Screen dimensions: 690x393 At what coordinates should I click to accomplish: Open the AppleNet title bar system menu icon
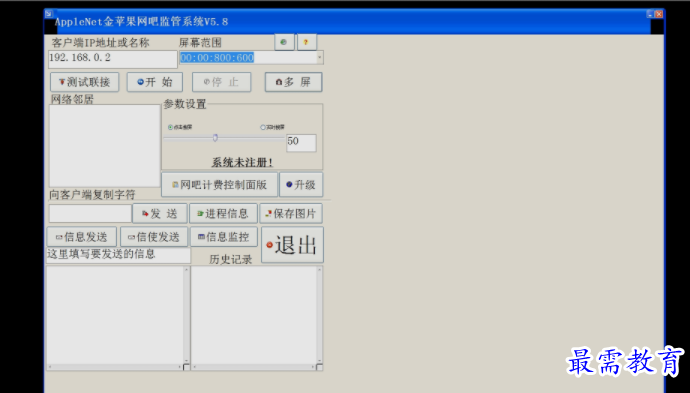click(48, 14)
